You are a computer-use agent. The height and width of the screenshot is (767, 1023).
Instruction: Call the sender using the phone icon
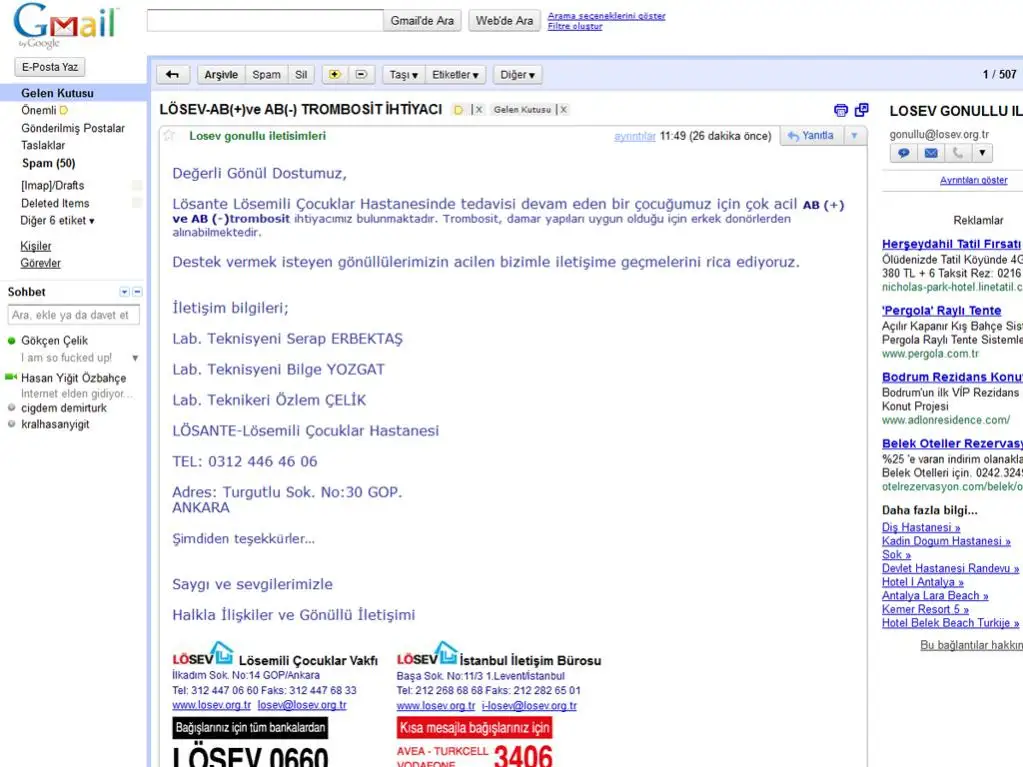tap(958, 153)
